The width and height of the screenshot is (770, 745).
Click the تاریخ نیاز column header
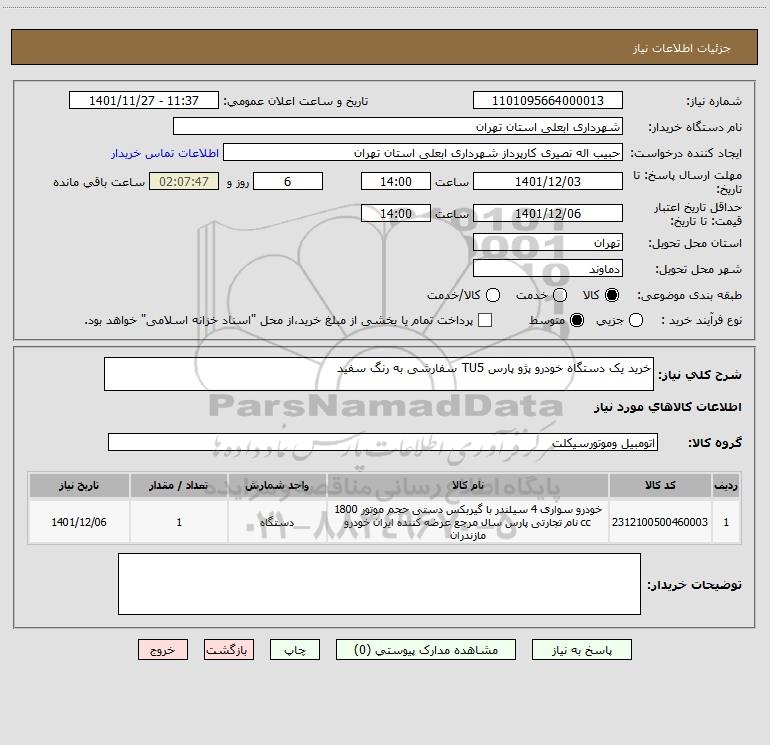point(79,485)
